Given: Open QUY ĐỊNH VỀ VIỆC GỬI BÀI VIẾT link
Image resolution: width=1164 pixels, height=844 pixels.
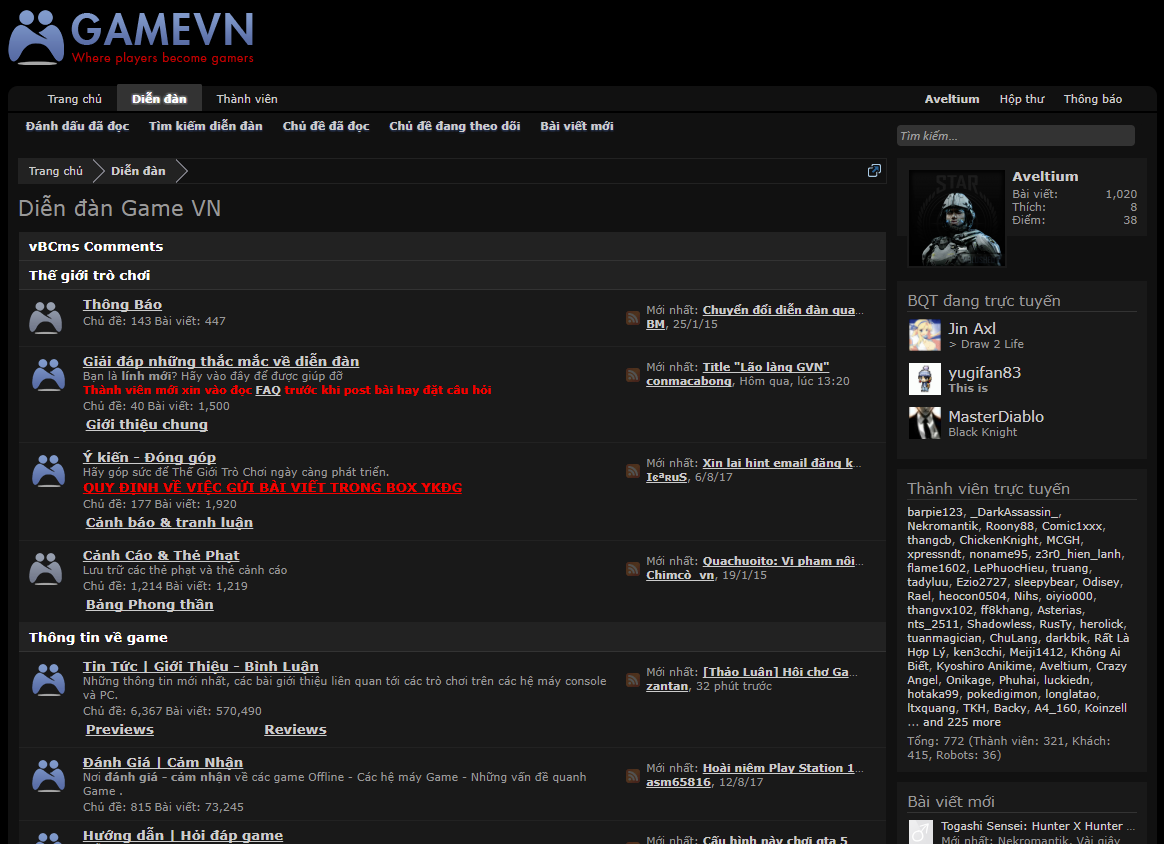Looking at the screenshot, I should 272,488.
